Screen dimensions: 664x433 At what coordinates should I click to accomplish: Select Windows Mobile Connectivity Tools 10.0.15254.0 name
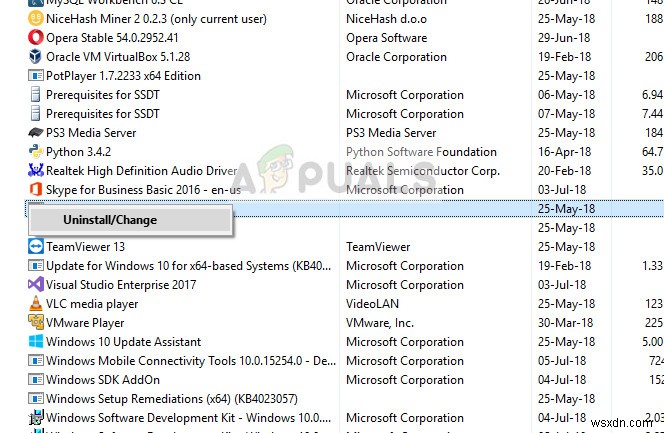pyautogui.click(x=191, y=361)
